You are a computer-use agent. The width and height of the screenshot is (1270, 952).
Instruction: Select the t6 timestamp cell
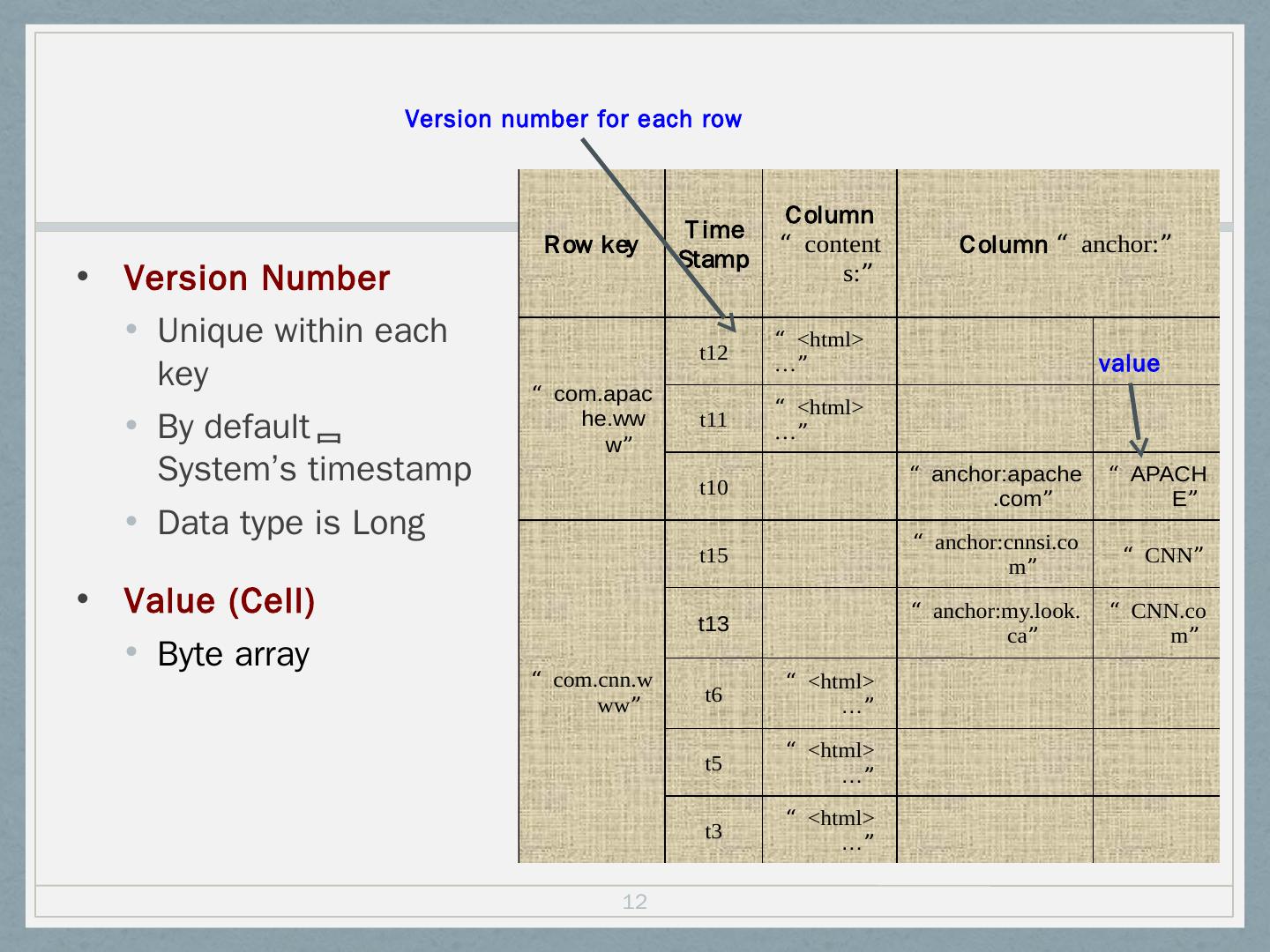[x=713, y=695]
